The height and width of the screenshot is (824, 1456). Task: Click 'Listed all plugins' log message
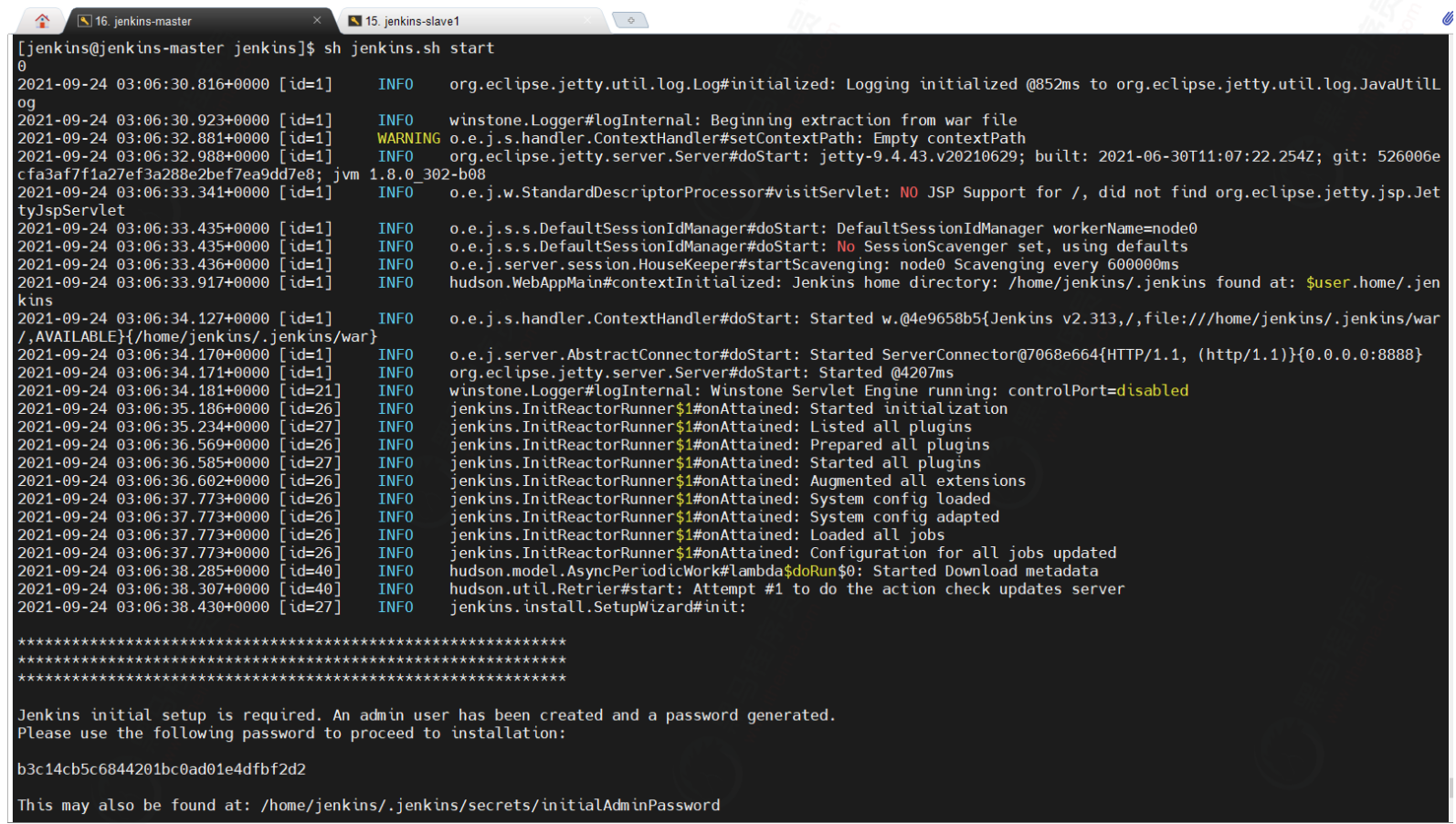[891, 427]
